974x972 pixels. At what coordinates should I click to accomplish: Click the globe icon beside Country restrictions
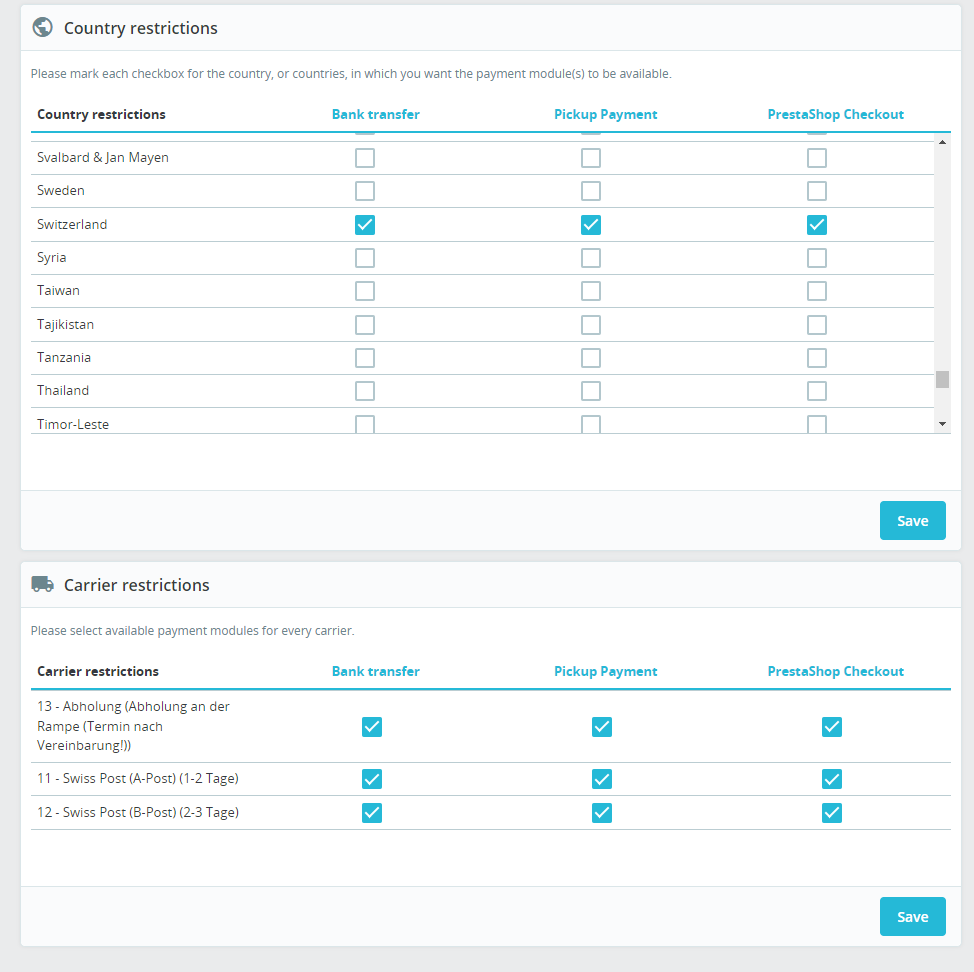click(x=42, y=27)
